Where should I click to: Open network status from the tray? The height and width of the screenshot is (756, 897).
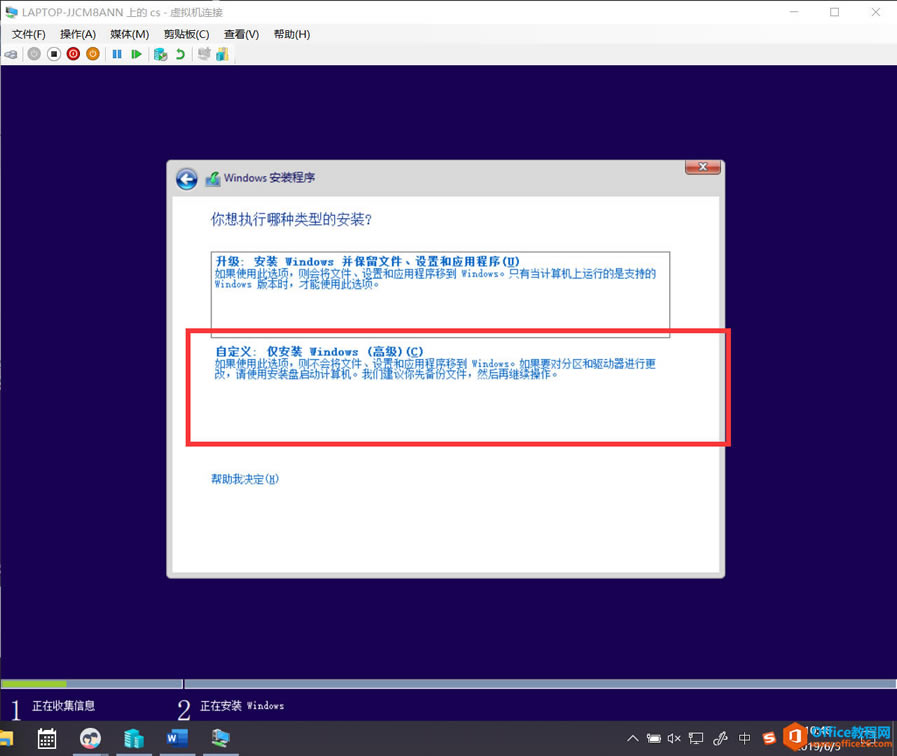[696, 738]
